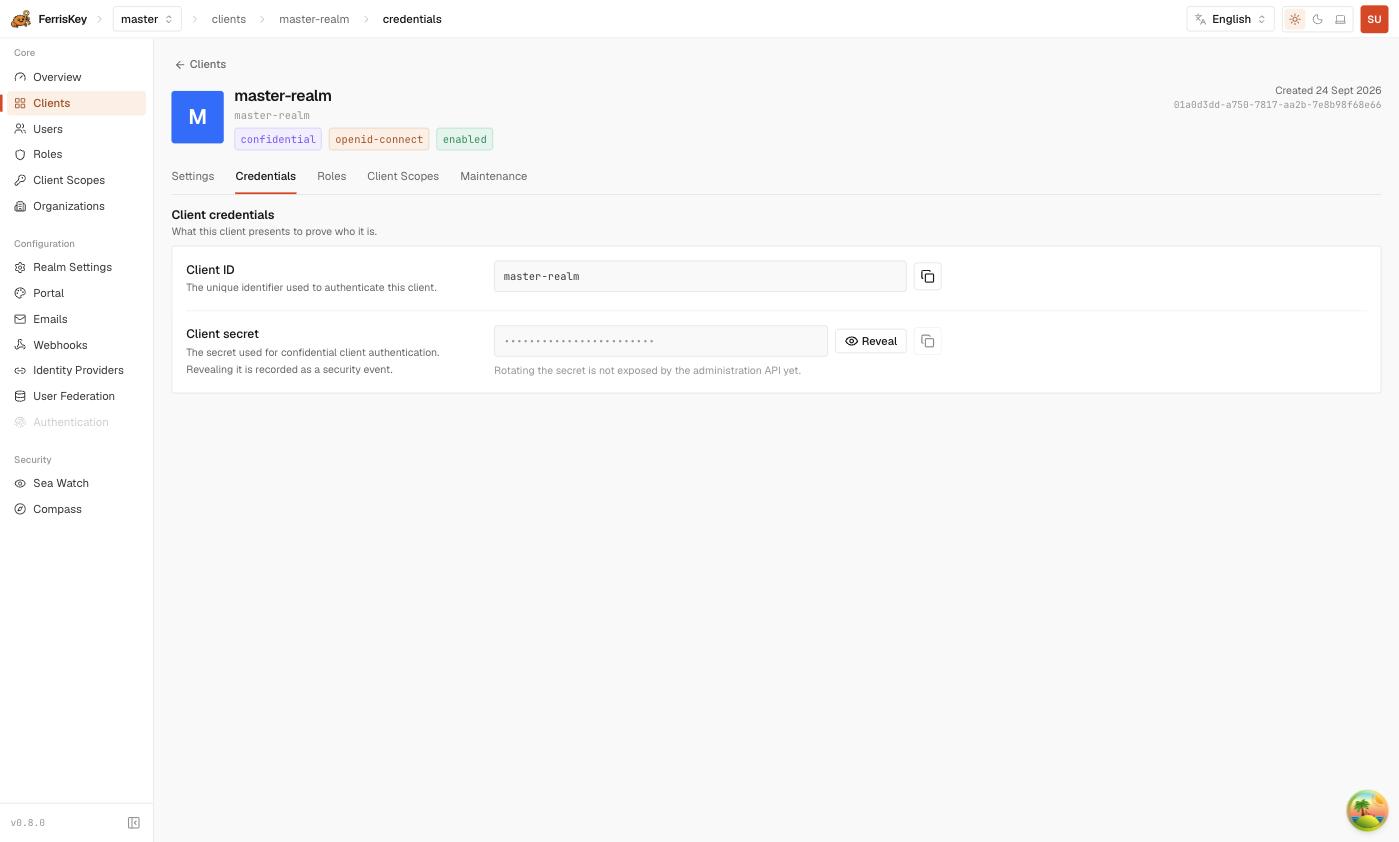Switch to the Roles tab
Screen dimensions: 1399x842
pos(332,176)
